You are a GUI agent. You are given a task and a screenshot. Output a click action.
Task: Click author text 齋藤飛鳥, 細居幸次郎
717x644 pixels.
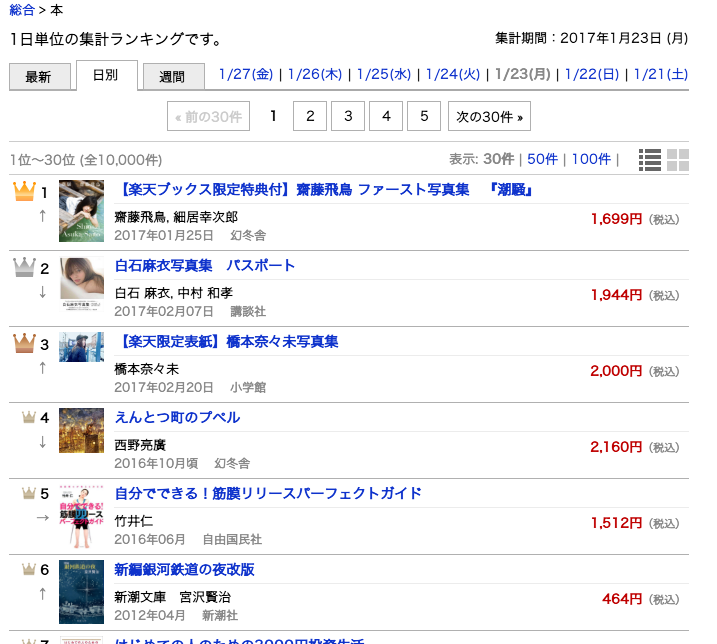pos(176,217)
